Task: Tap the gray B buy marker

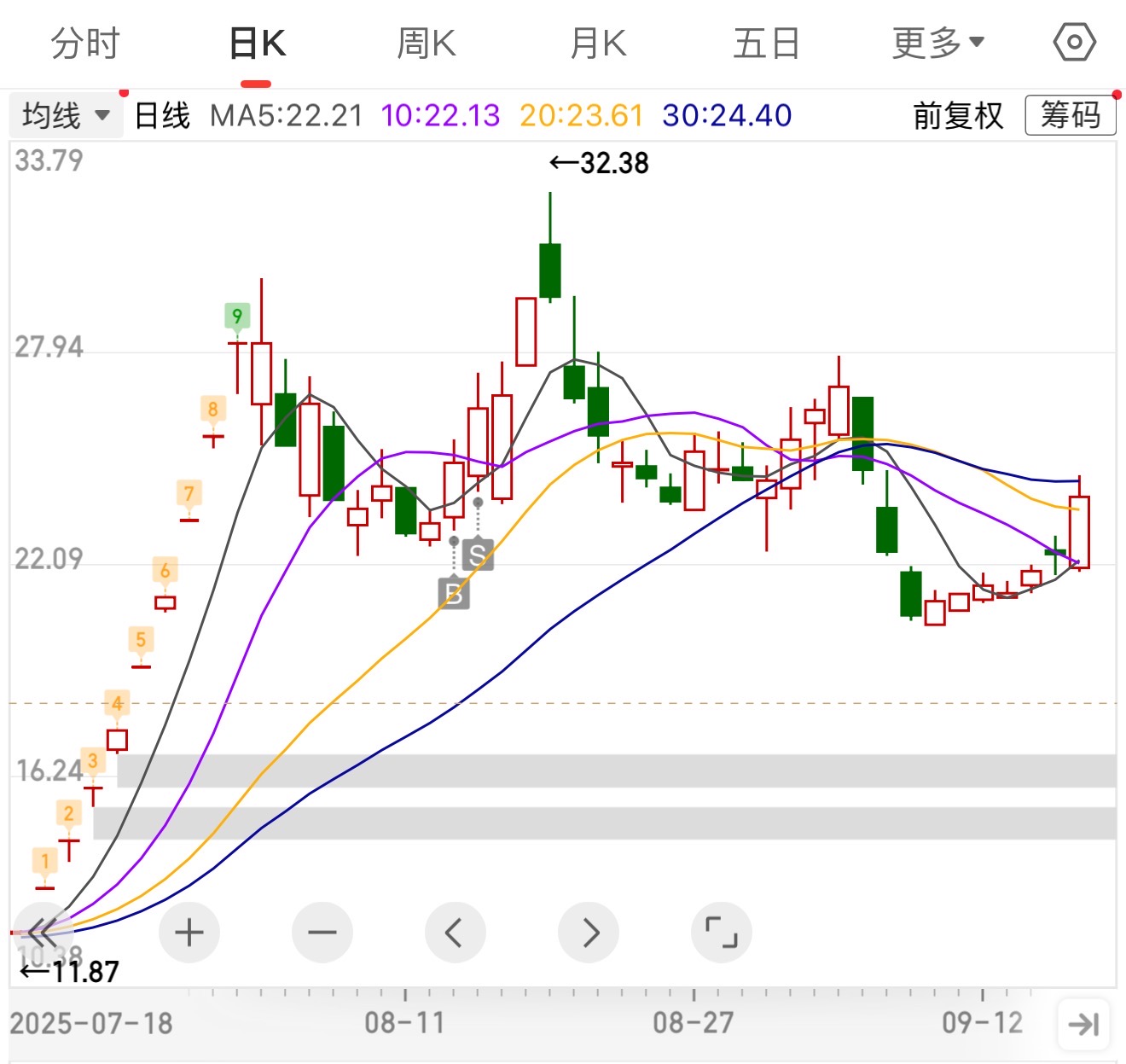Action: 454,593
